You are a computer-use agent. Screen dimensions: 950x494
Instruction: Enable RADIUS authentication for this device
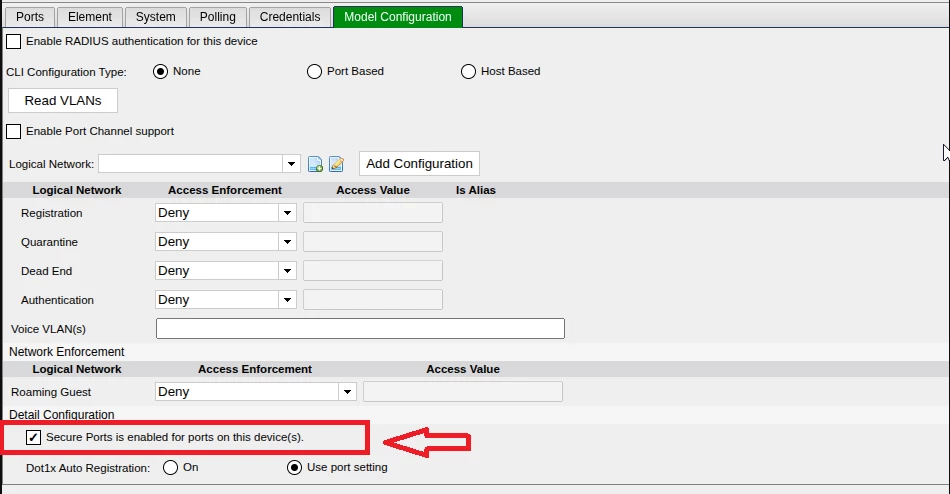tap(13, 41)
